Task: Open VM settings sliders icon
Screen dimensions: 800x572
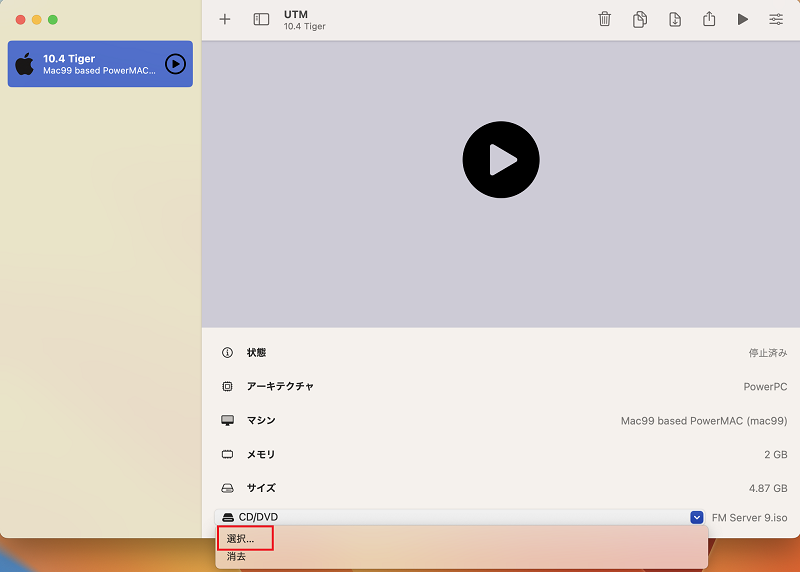Action: (776, 19)
